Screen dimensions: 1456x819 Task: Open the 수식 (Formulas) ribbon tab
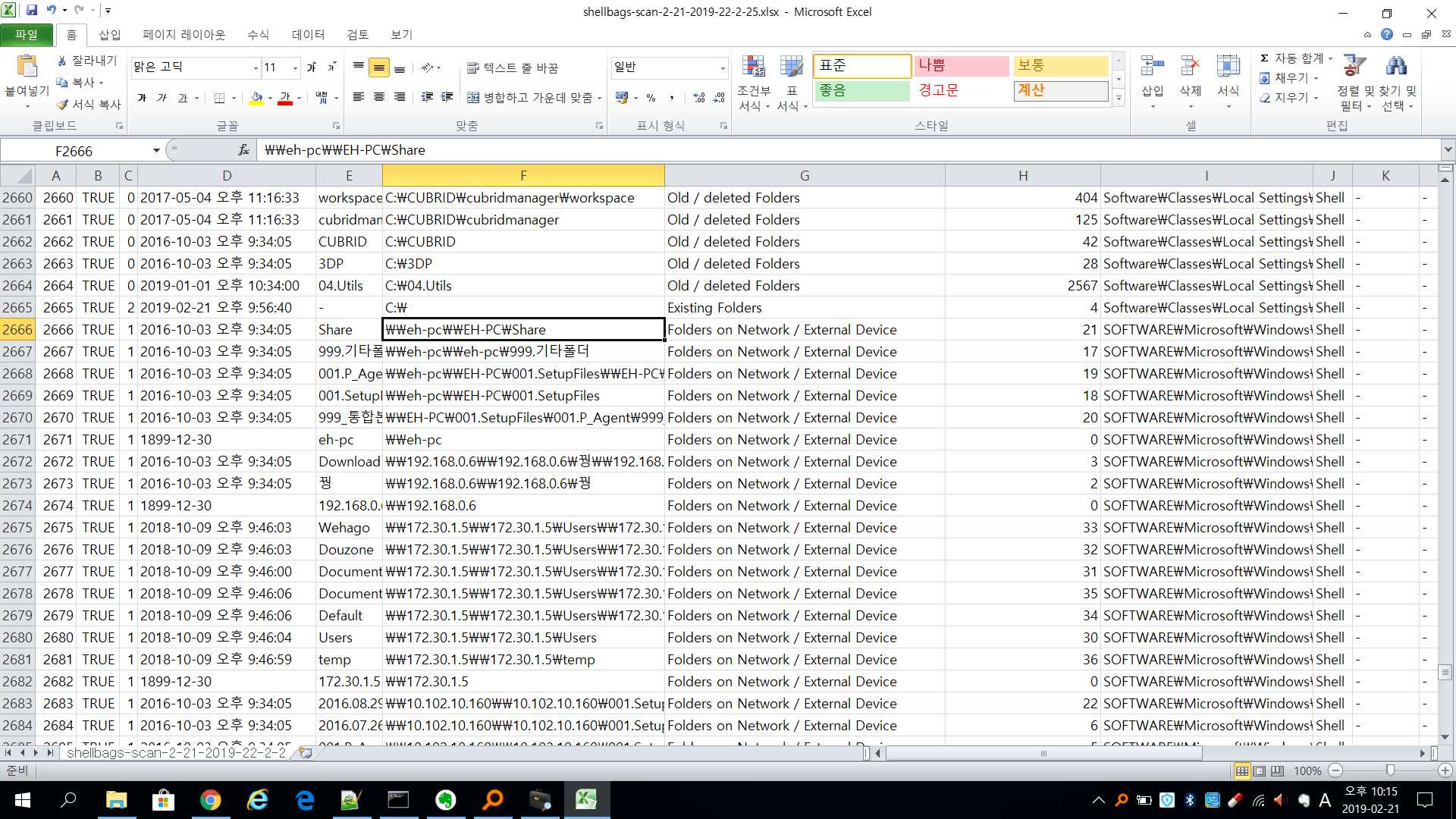[x=258, y=35]
